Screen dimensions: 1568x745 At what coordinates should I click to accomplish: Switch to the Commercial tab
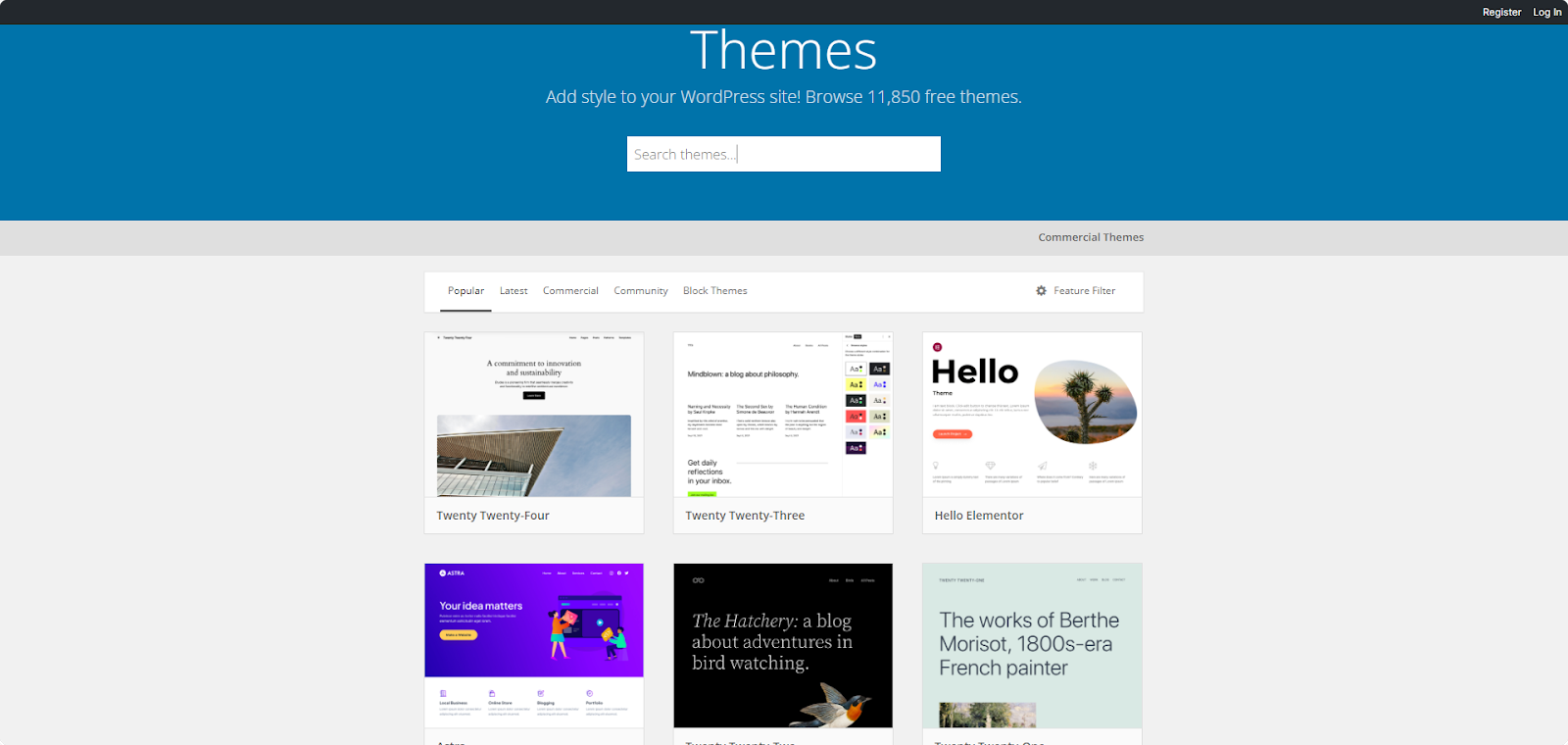570,291
